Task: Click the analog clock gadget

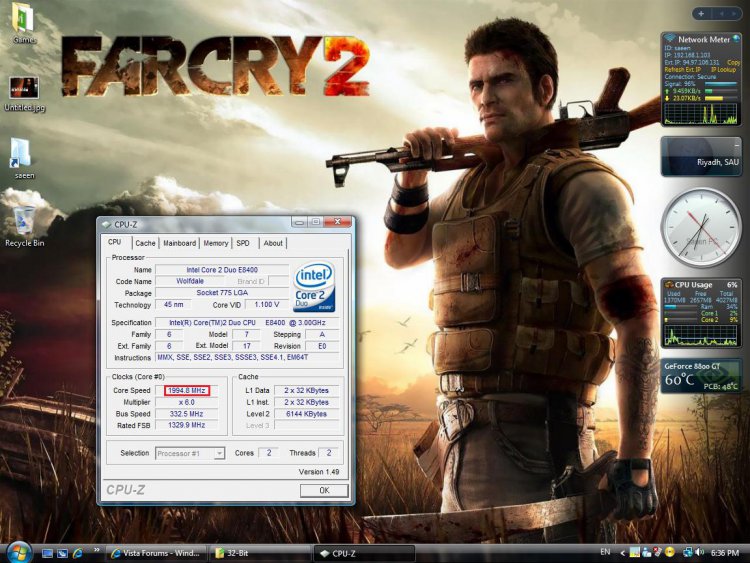Action: point(701,227)
